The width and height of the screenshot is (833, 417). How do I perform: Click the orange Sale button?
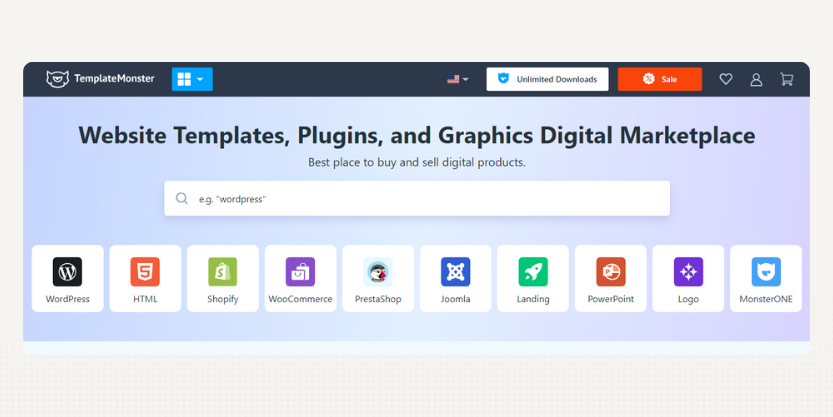pyautogui.click(x=659, y=79)
